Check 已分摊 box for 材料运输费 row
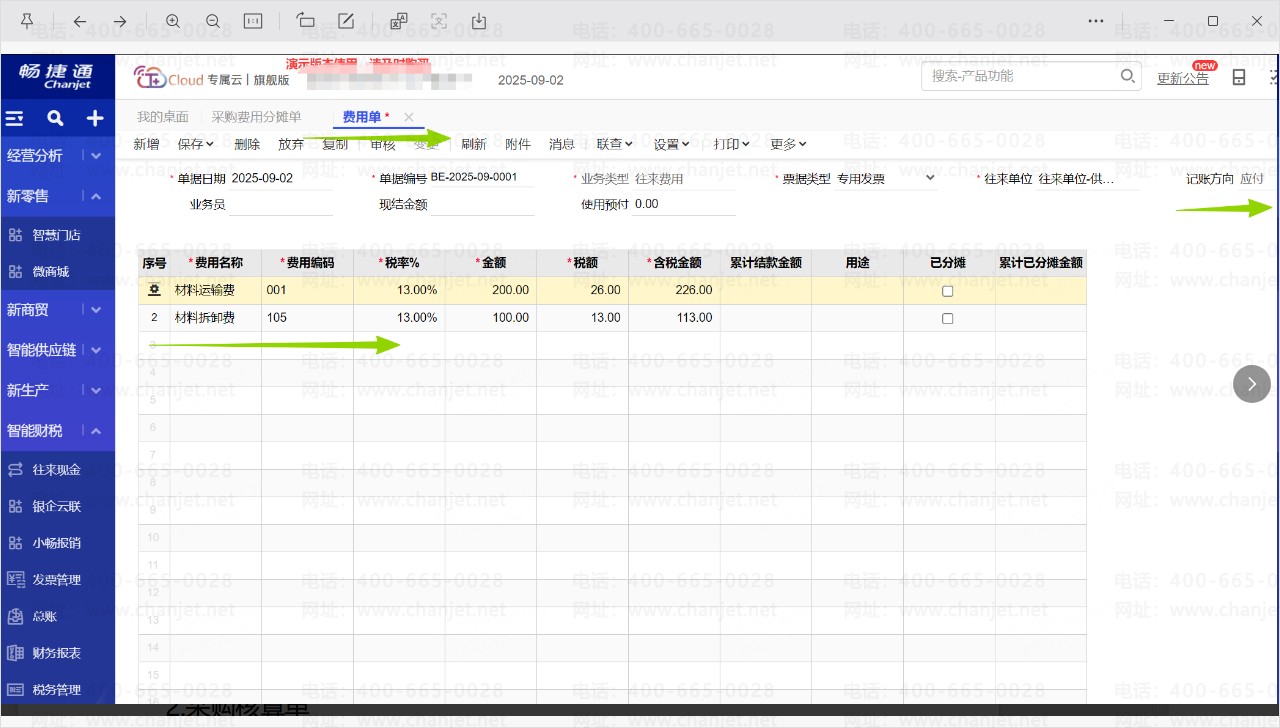1280x728 pixels. [x=948, y=291]
